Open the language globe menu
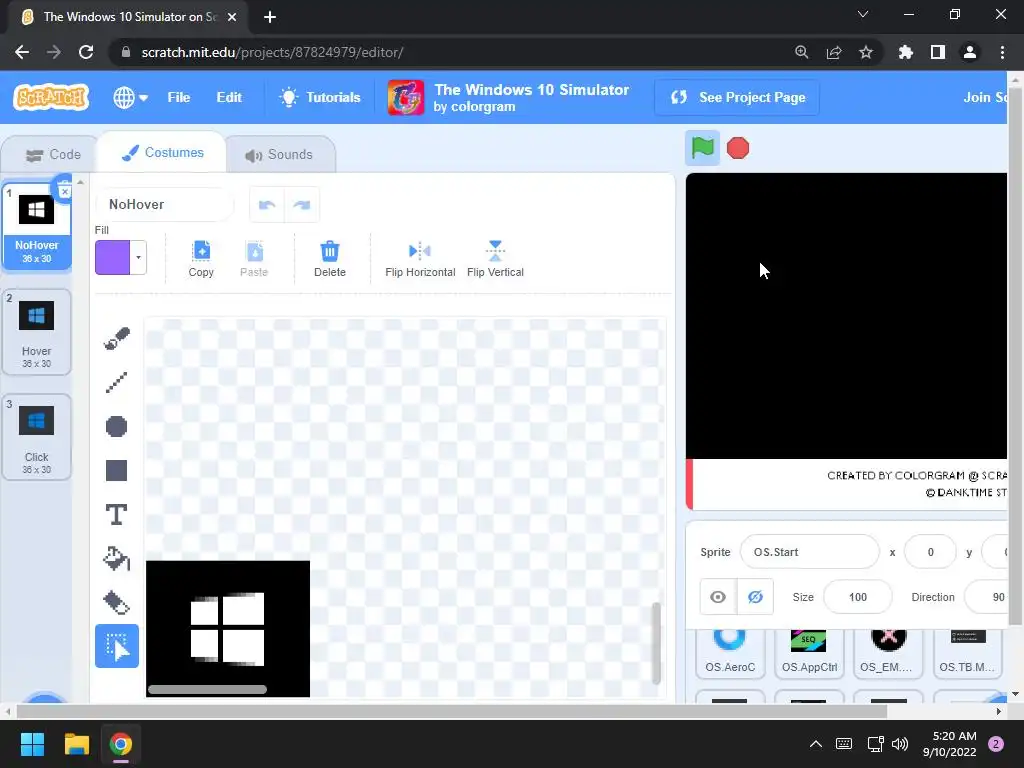The width and height of the screenshot is (1024, 768). point(130,97)
